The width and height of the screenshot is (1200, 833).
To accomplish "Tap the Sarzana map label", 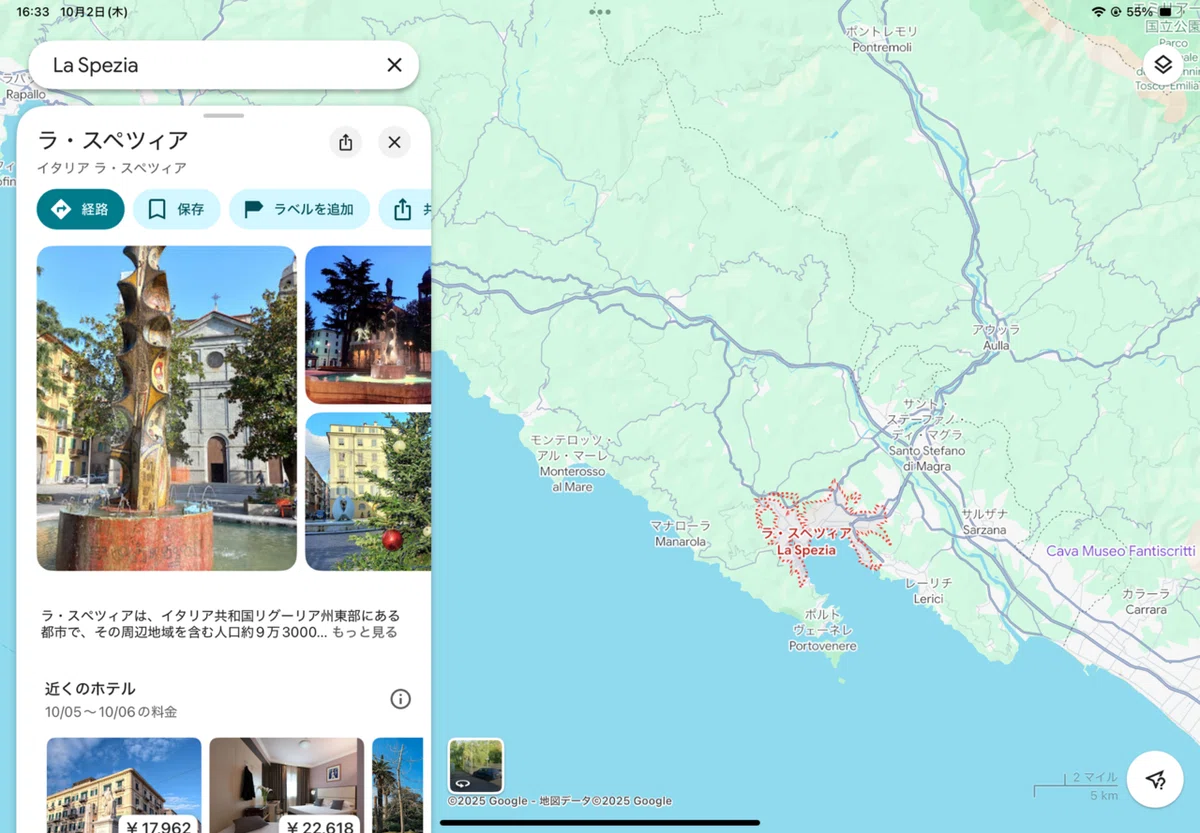I will click(x=985, y=522).
